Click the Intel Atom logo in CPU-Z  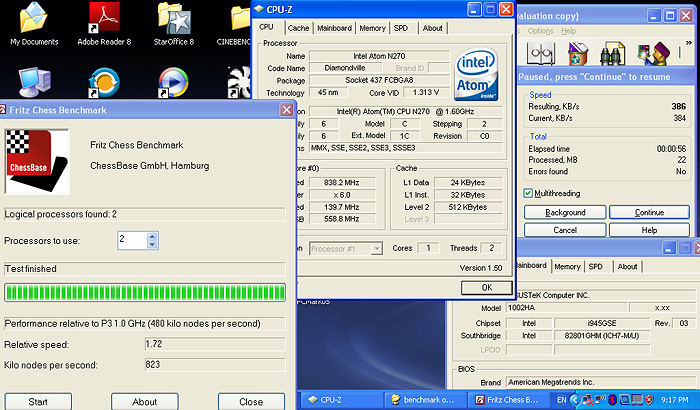click(476, 74)
